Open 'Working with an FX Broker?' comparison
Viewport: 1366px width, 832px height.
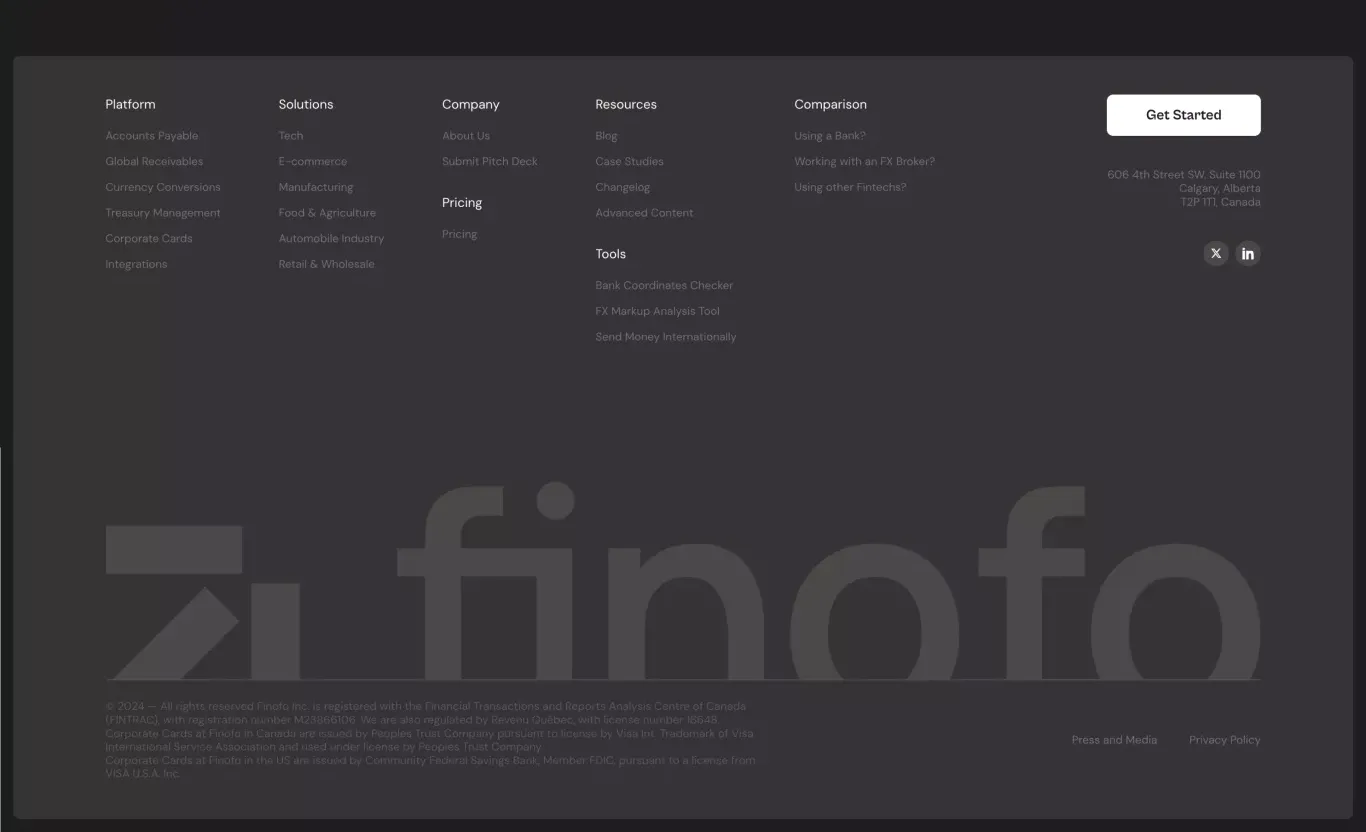click(865, 162)
